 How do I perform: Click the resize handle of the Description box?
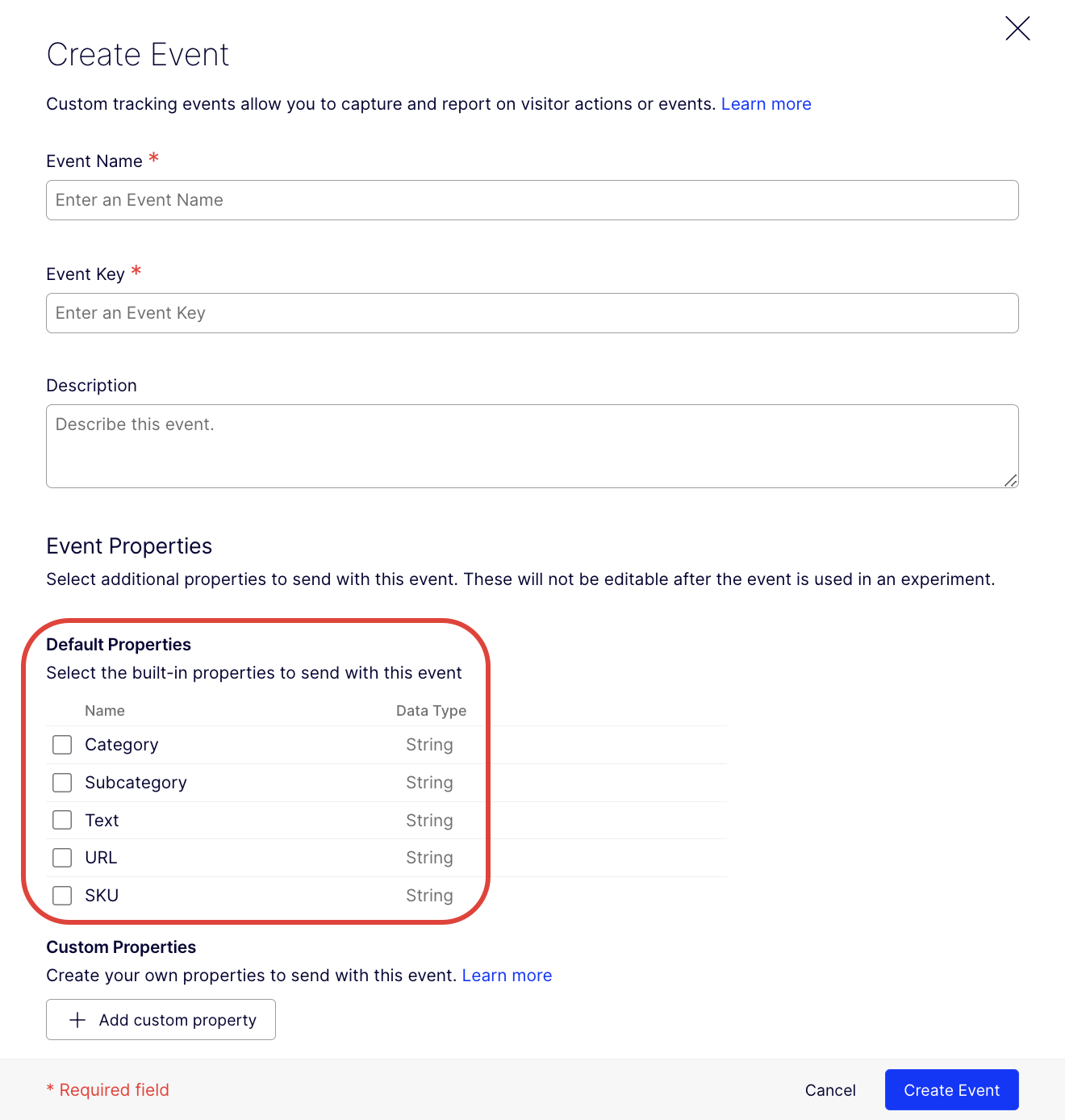[x=1010, y=480]
